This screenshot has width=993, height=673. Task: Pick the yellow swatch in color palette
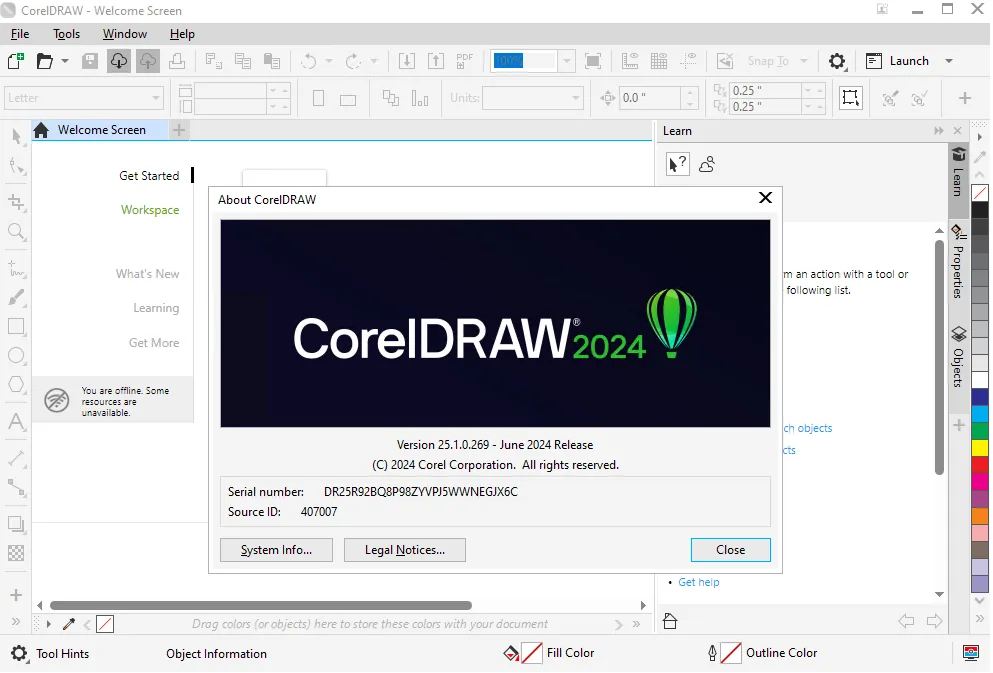coord(980,448)
